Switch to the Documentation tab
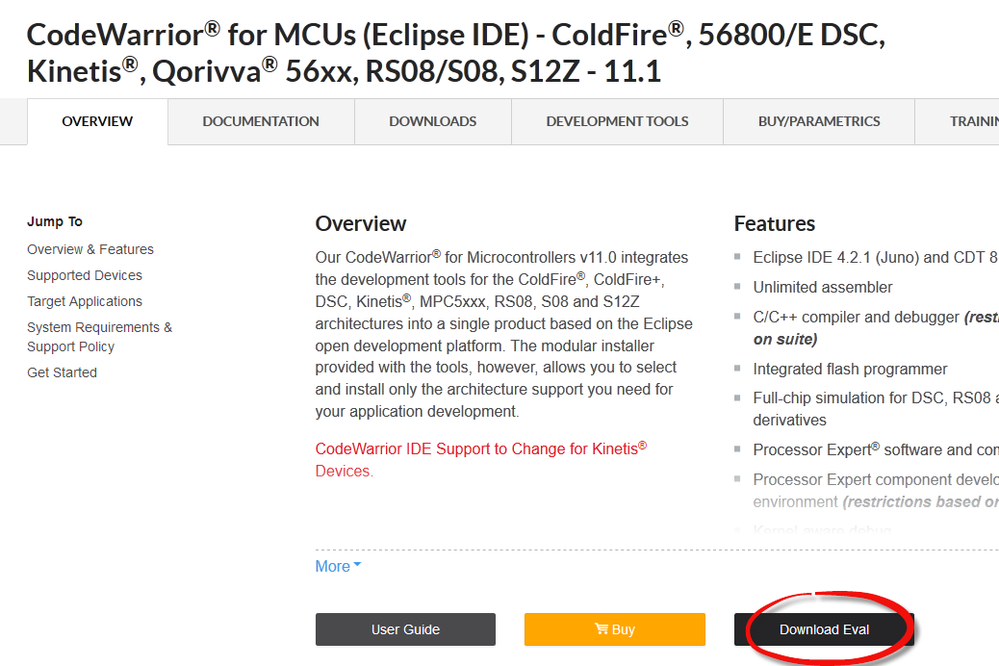This screenshot has height=666, width=999. 261,122
